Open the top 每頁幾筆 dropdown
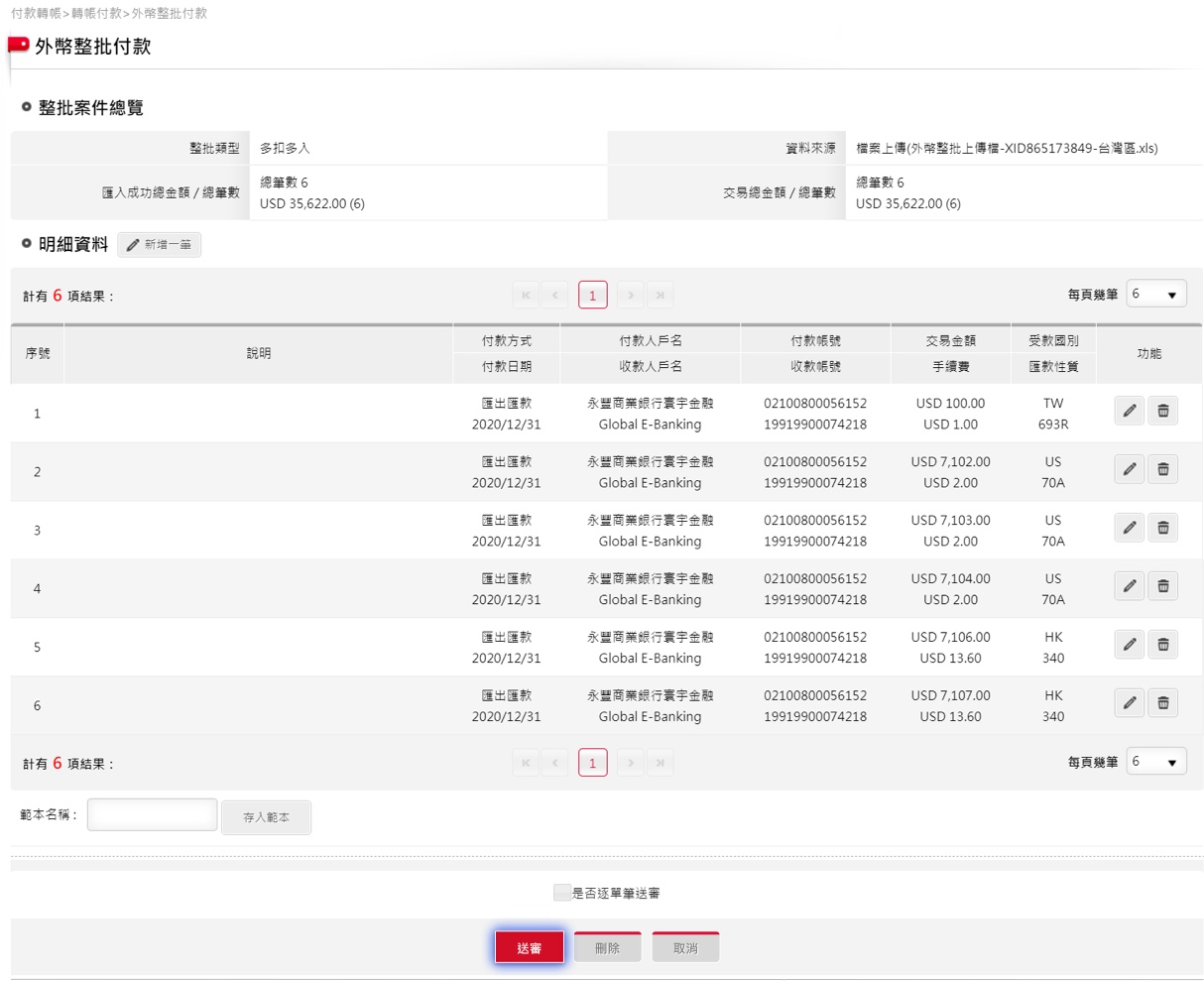This screenshot has width=1204, height=981. 1156,295
